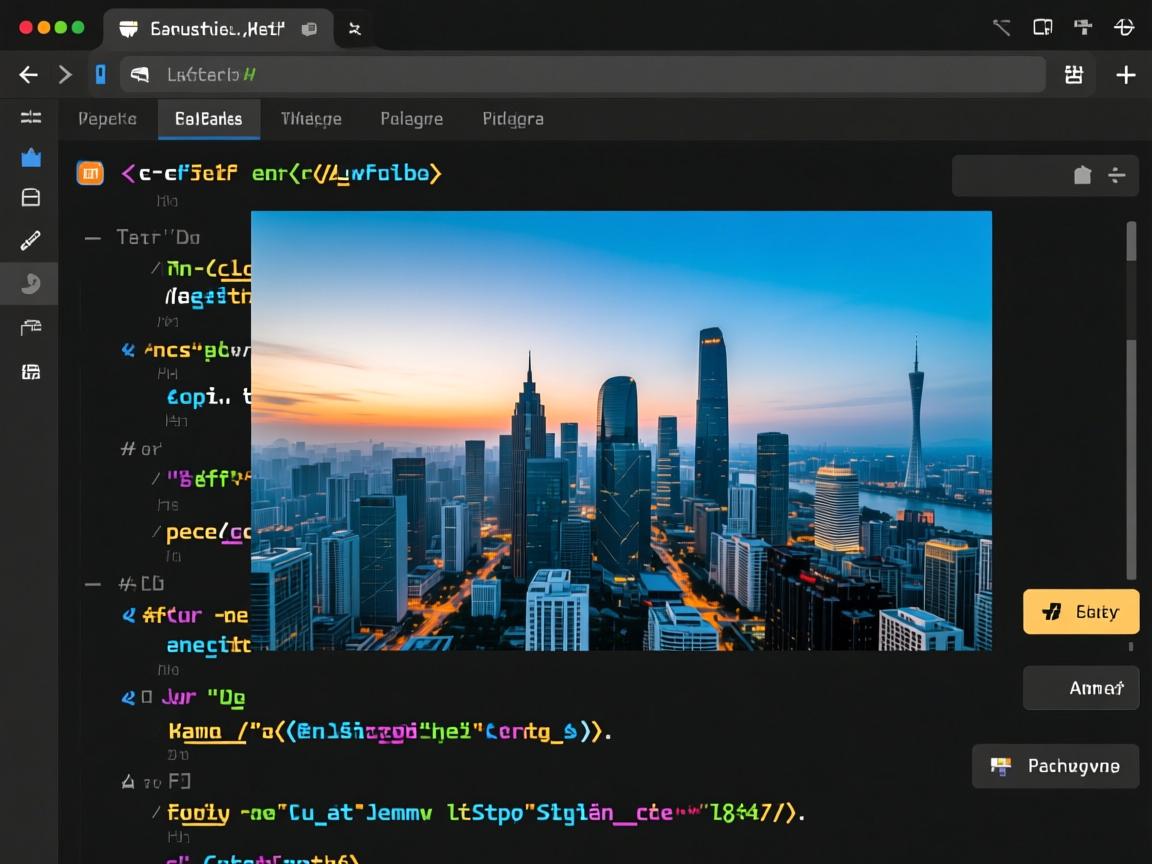Click the blue crown icon in sidebar
Screen dimensions: 1152x864
31,157
